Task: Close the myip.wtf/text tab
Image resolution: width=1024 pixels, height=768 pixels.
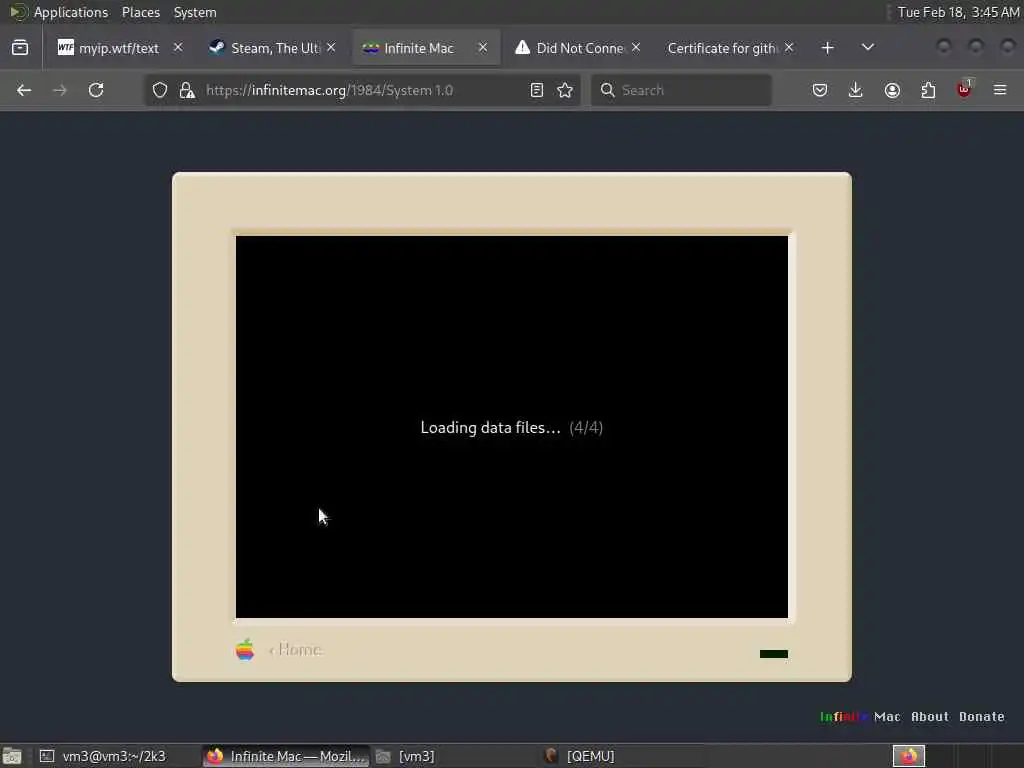Action: click(178, 48)
